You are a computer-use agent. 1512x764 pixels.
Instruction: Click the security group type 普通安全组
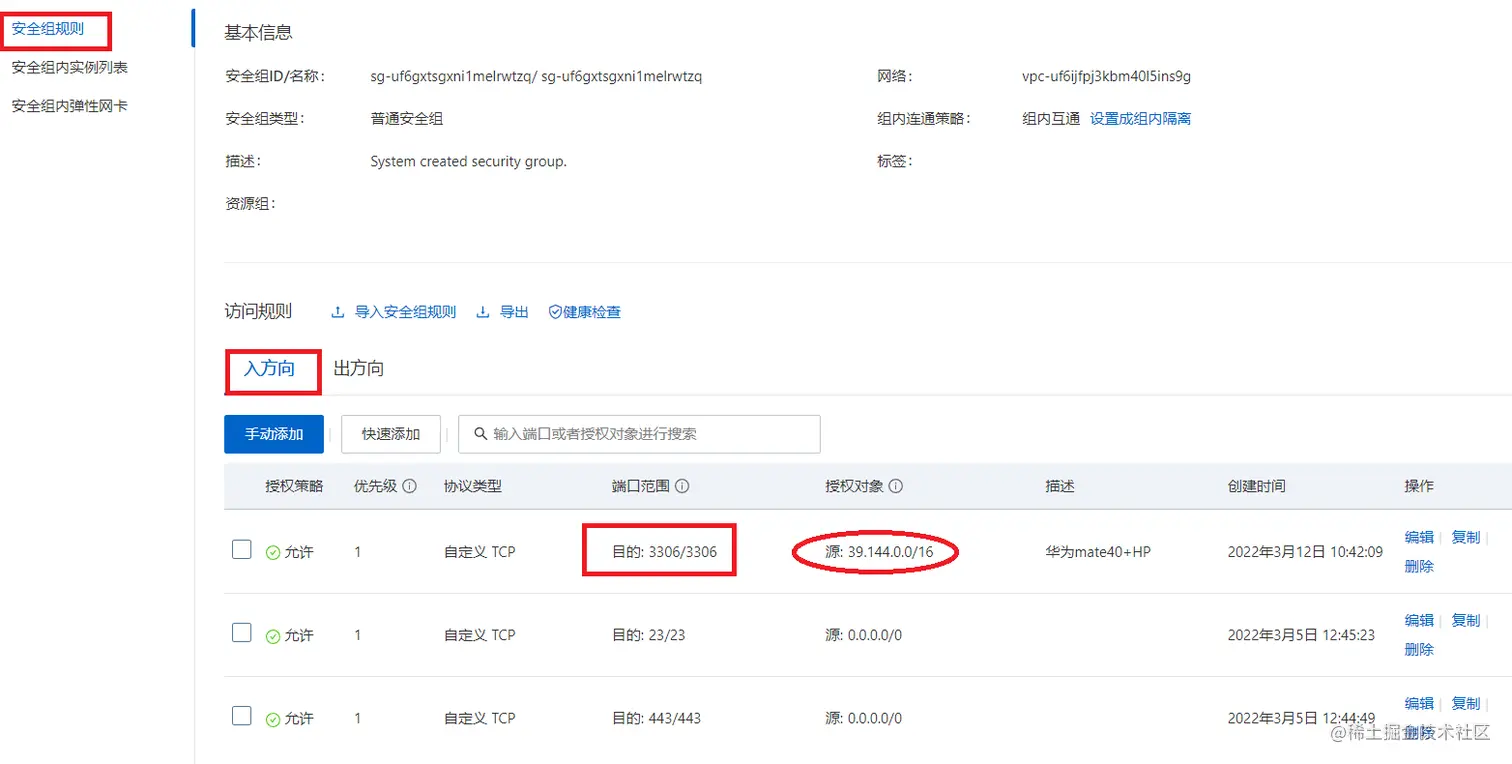tap(406, 119)
